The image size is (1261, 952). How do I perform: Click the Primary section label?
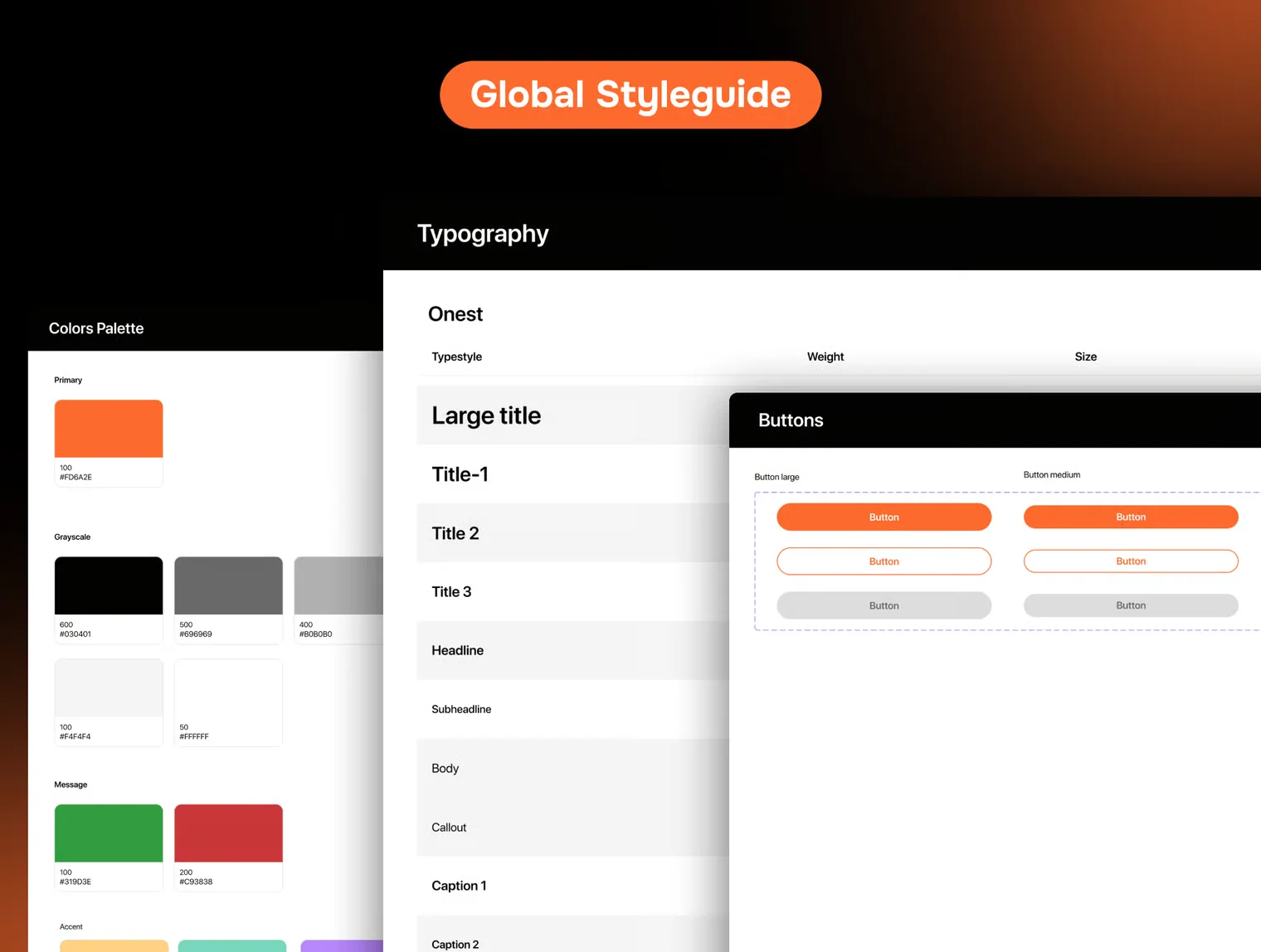(68, 380)
